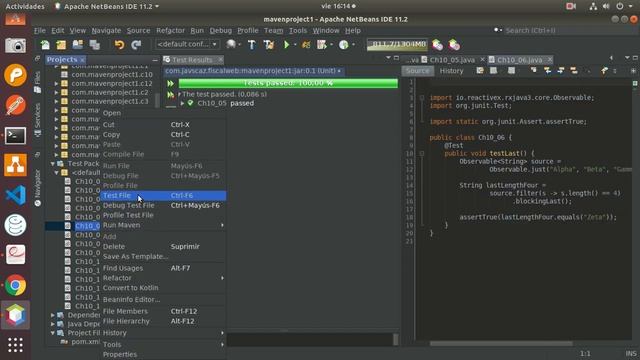Click editor Last Edit icon beside History

pos(480,71)
